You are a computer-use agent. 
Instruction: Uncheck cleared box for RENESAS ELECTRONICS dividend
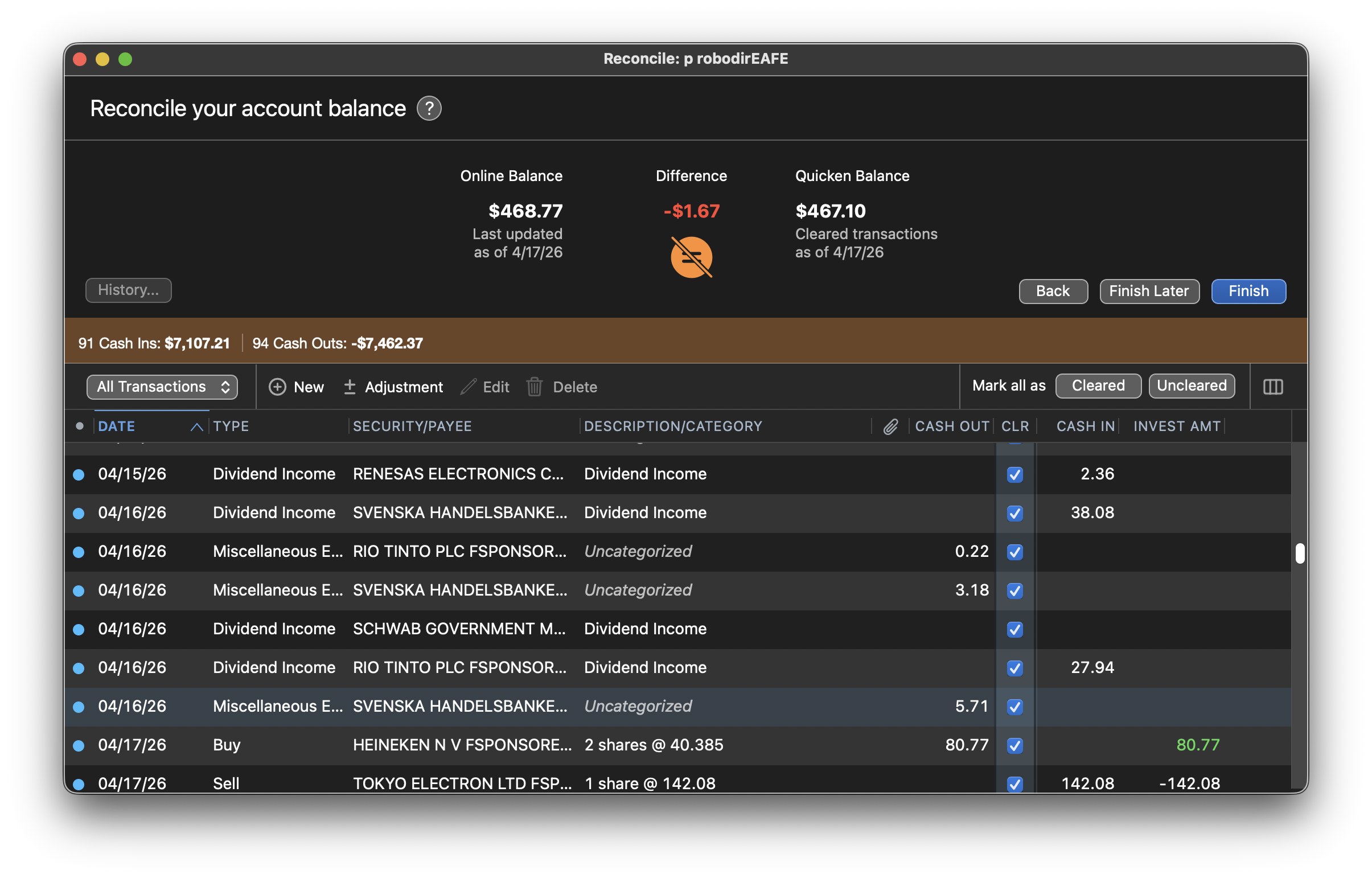[1014, 474]
